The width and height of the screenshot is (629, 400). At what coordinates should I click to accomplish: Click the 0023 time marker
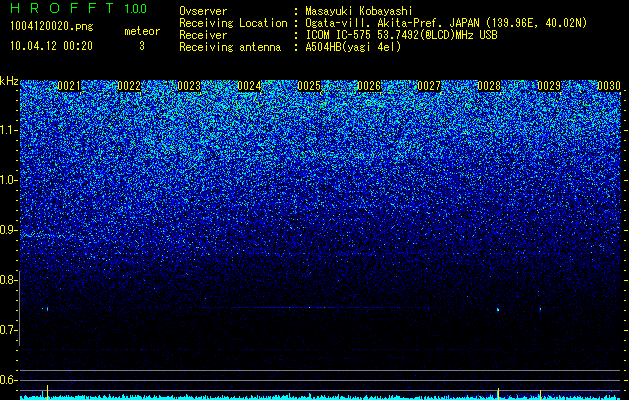(x=189, y=86)
